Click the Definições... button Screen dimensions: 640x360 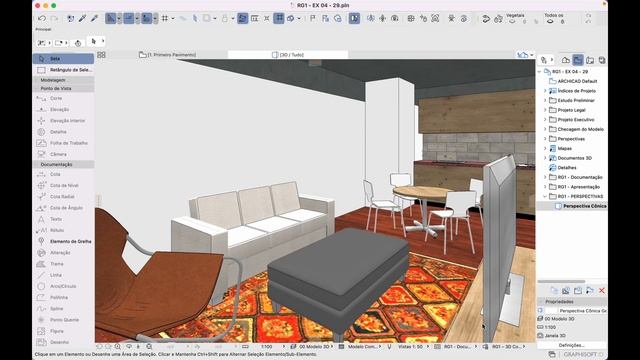(x=571, y=345)
